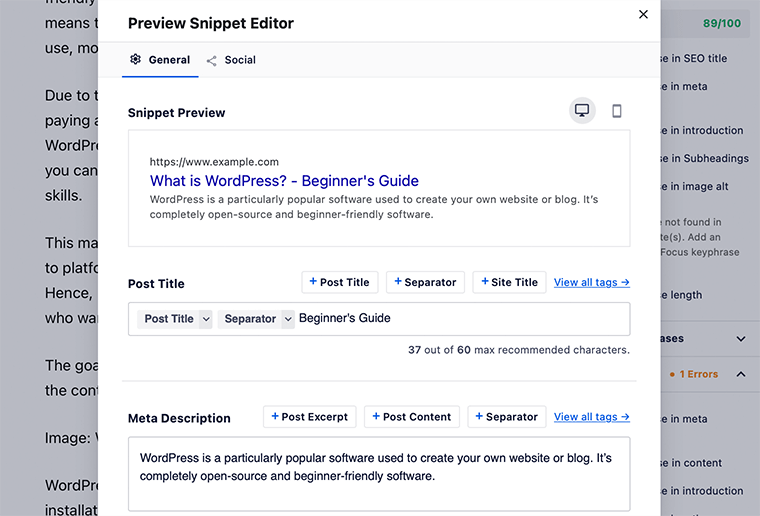760x516 pixels.
Task: Add Post Title tag to title
Action: 340,282
